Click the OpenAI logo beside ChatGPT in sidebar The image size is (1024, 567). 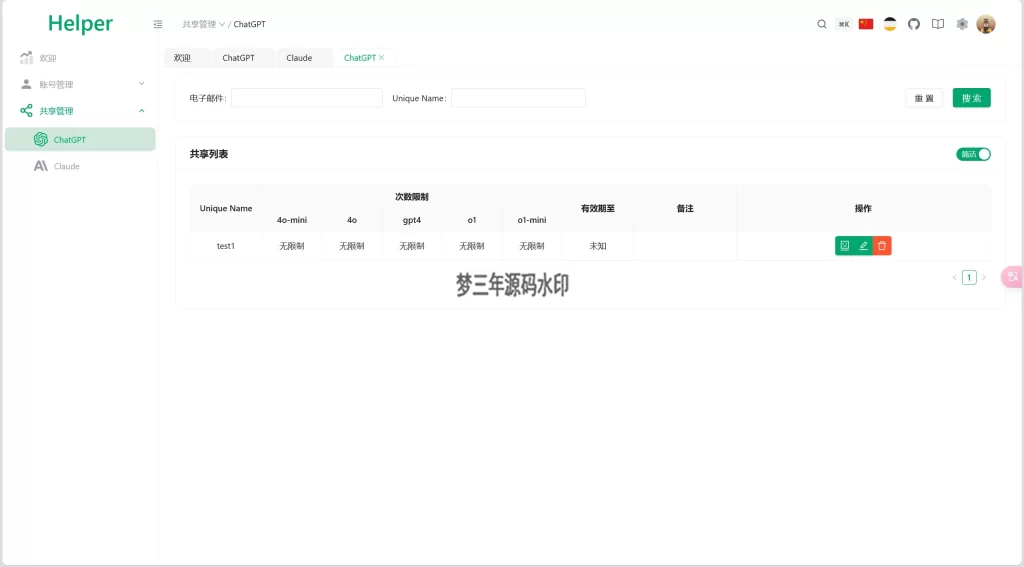(x=40, y=139)
